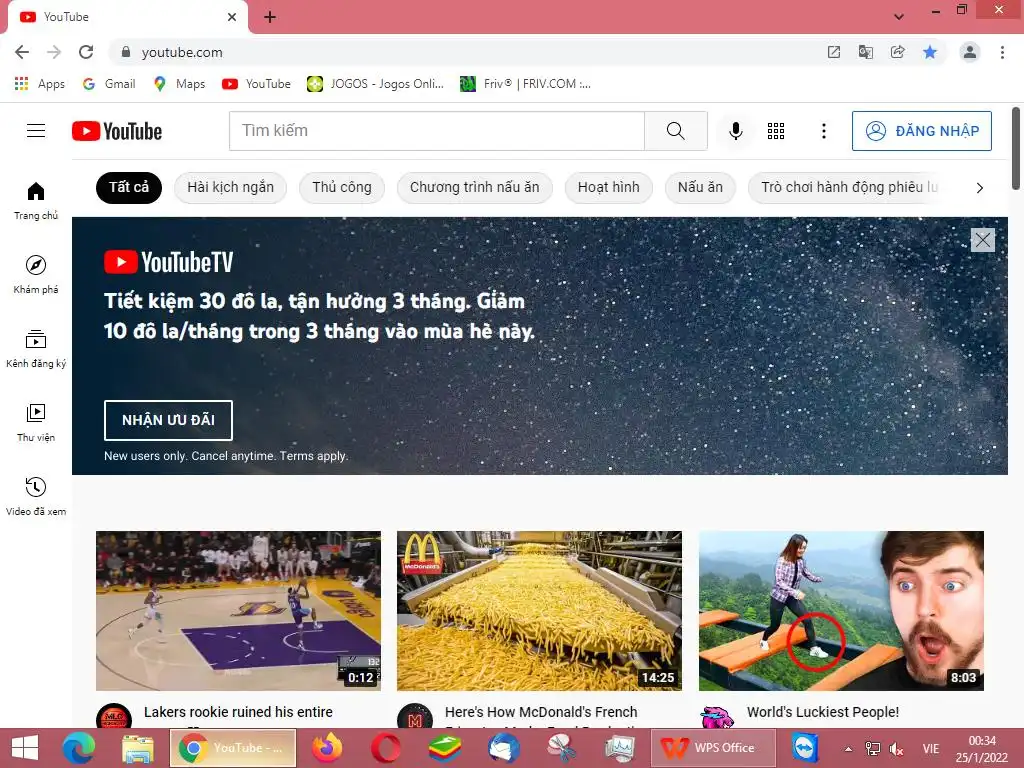Click the muted volume tray icon

[x=897, y=748]
